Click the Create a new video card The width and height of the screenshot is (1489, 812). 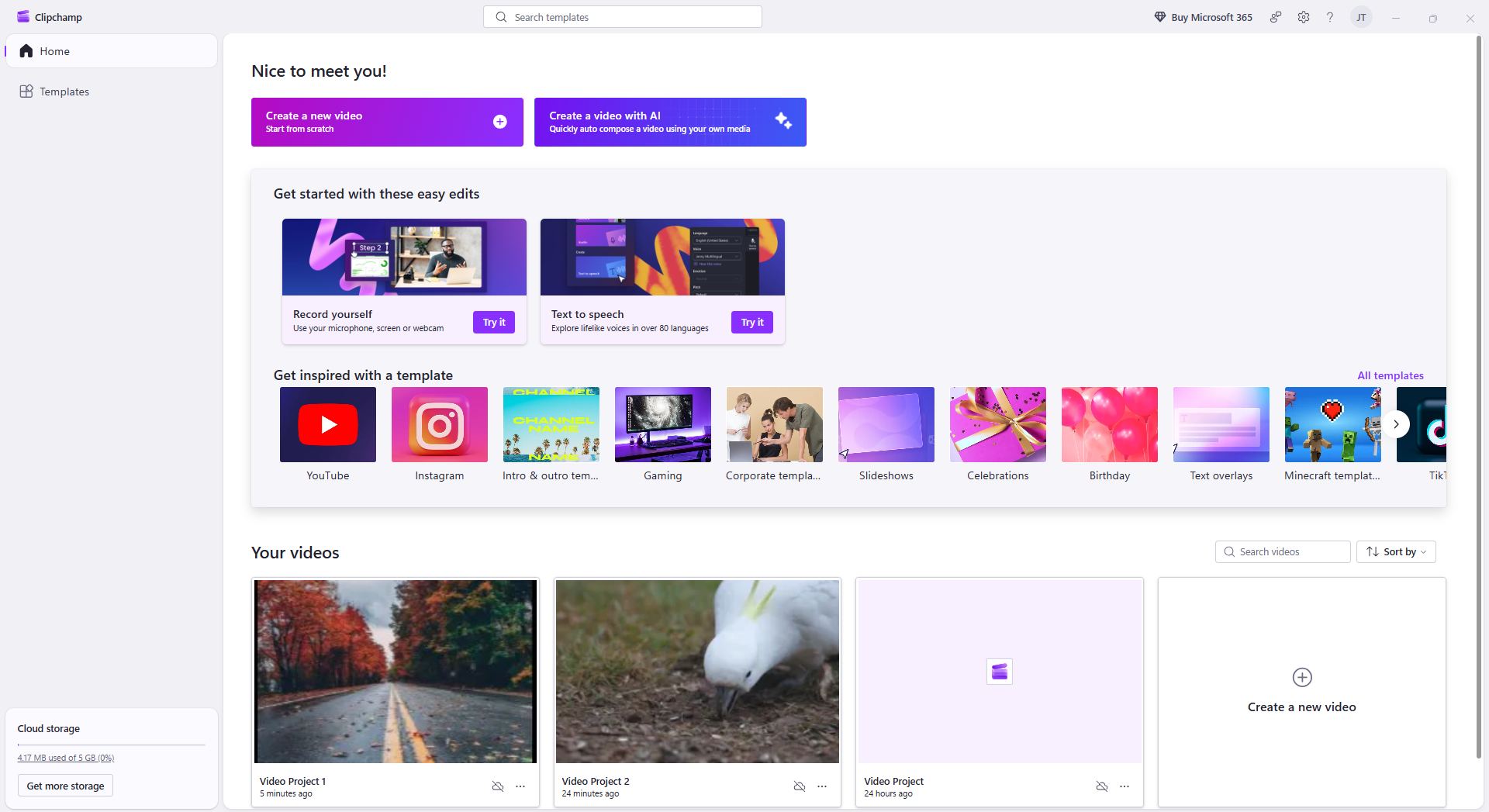[x=1302, y=692]
